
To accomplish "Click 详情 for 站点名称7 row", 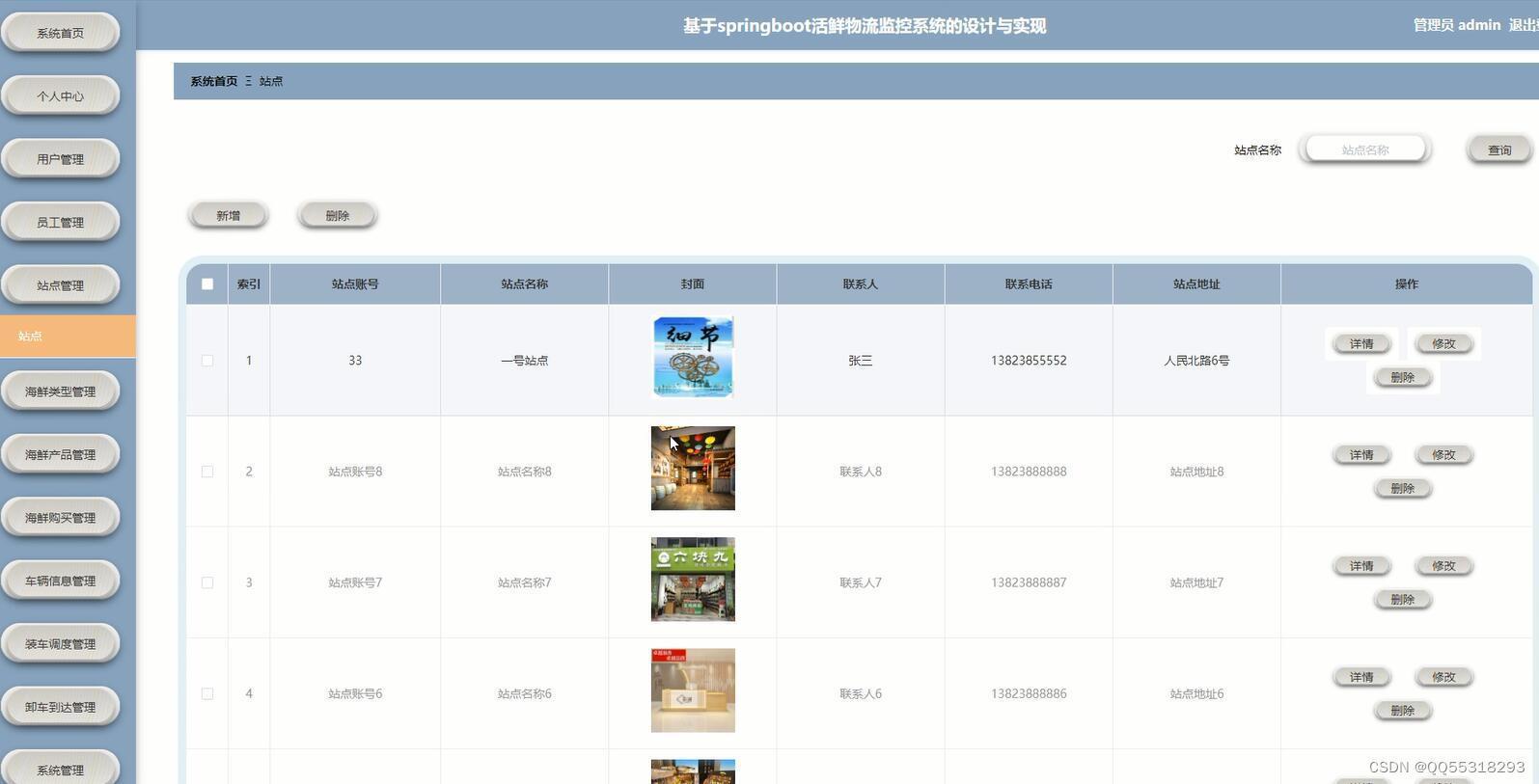I will point(1361,565).
